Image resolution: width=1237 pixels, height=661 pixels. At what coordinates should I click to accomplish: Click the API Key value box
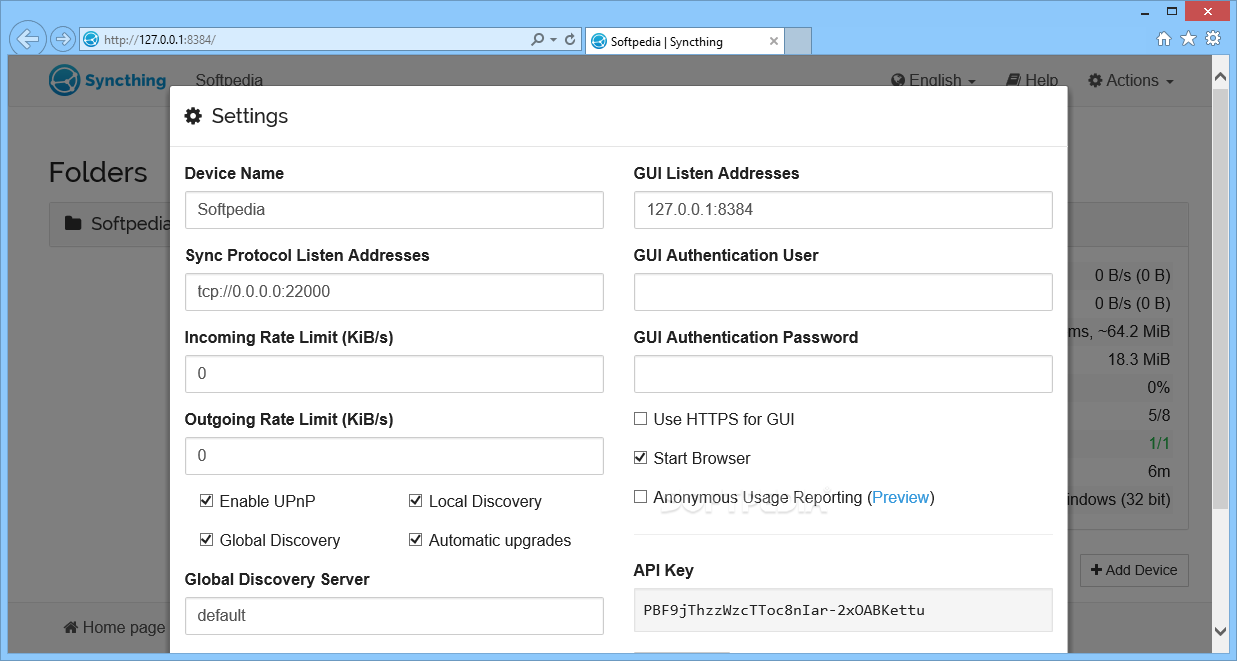(843, 610)
